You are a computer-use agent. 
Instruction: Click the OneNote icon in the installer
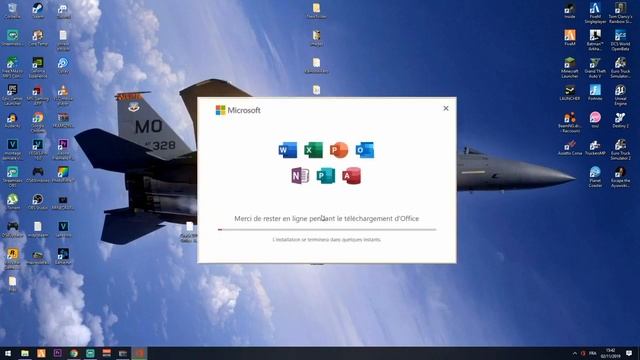coord(300,176)
